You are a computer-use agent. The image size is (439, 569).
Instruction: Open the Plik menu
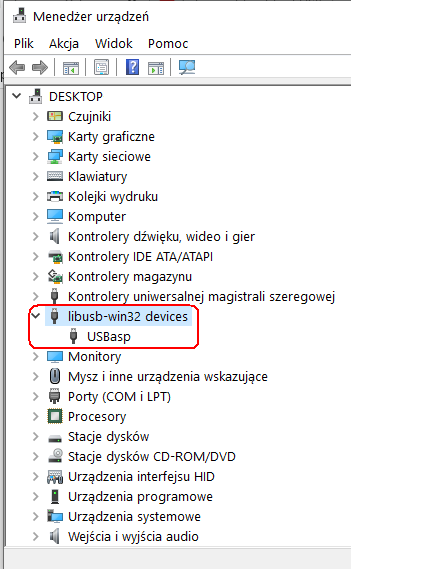pos(24,44)
